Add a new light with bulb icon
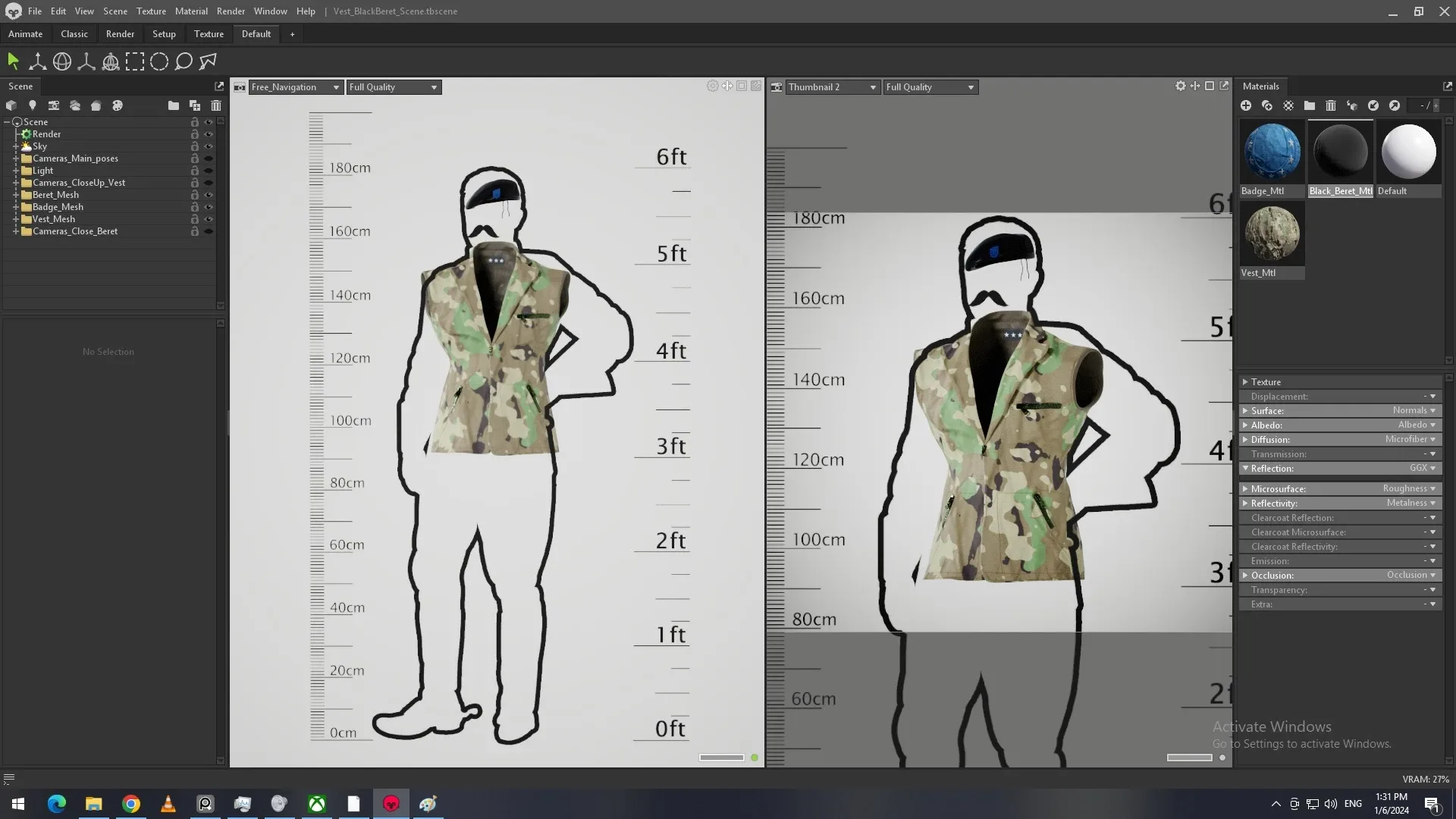 tap(33, 105)
